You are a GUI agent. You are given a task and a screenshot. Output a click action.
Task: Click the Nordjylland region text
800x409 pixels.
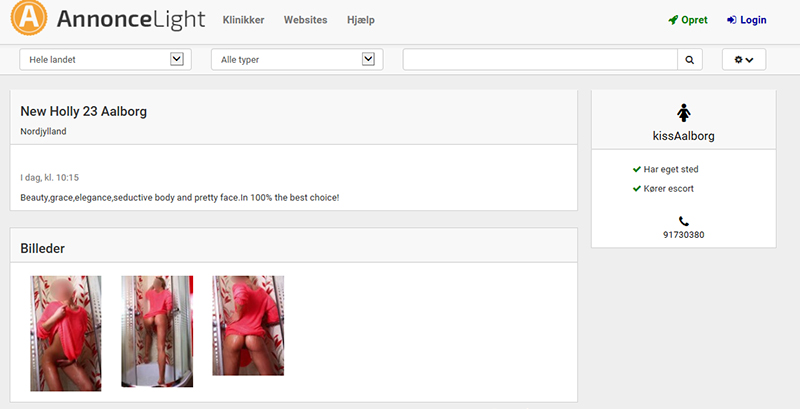[x=43, y=132]
